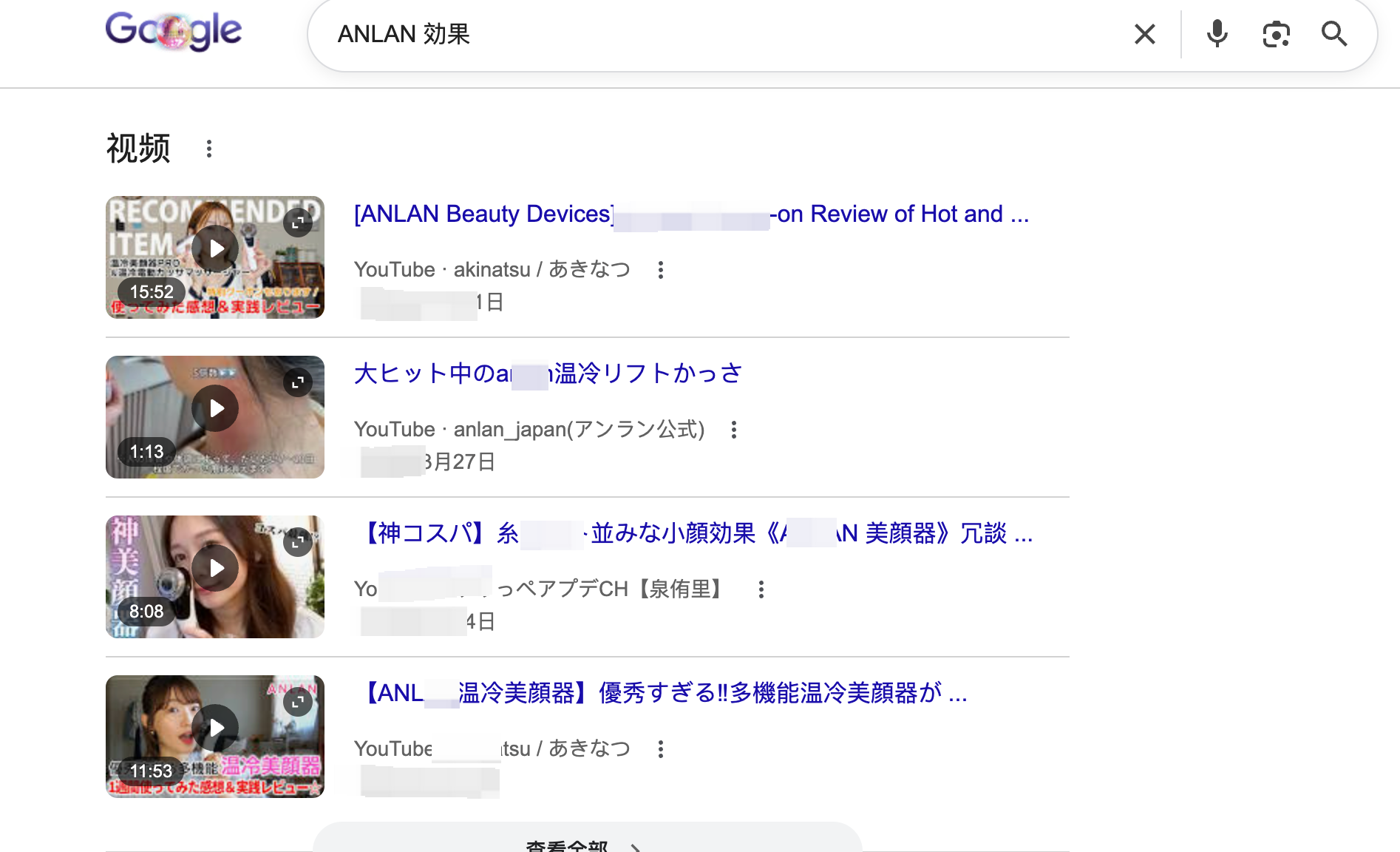1400x852 pixels.
Task: Click the 8:08 duration badge
Action: pyautogui.click(x=146, y=612)
